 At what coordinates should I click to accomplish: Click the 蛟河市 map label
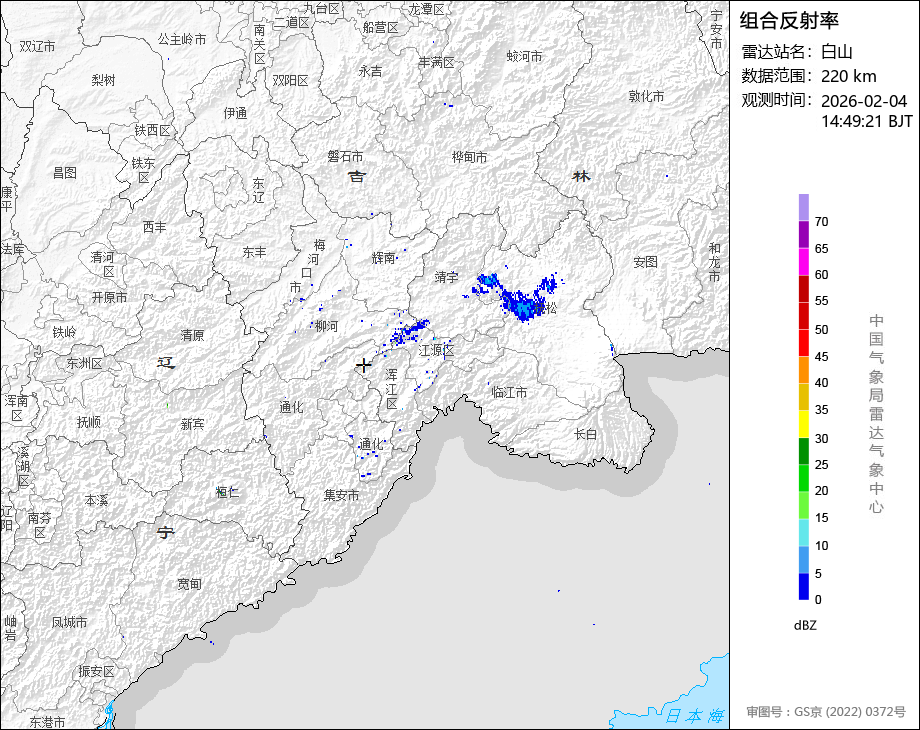pos(525,56)
